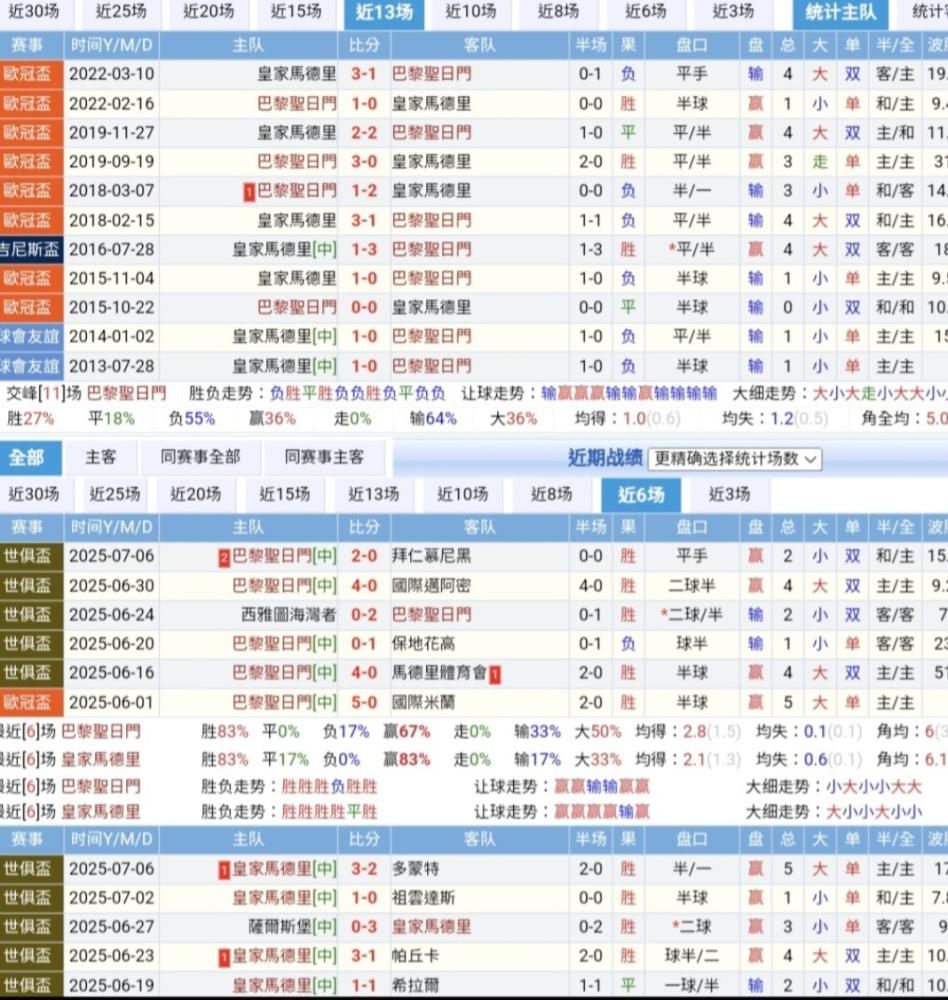The width and height of the screenshot is (948, 1000).
Task: Select the highlighted 近13场 head-to-head tab
Action: tap(384, 13)
